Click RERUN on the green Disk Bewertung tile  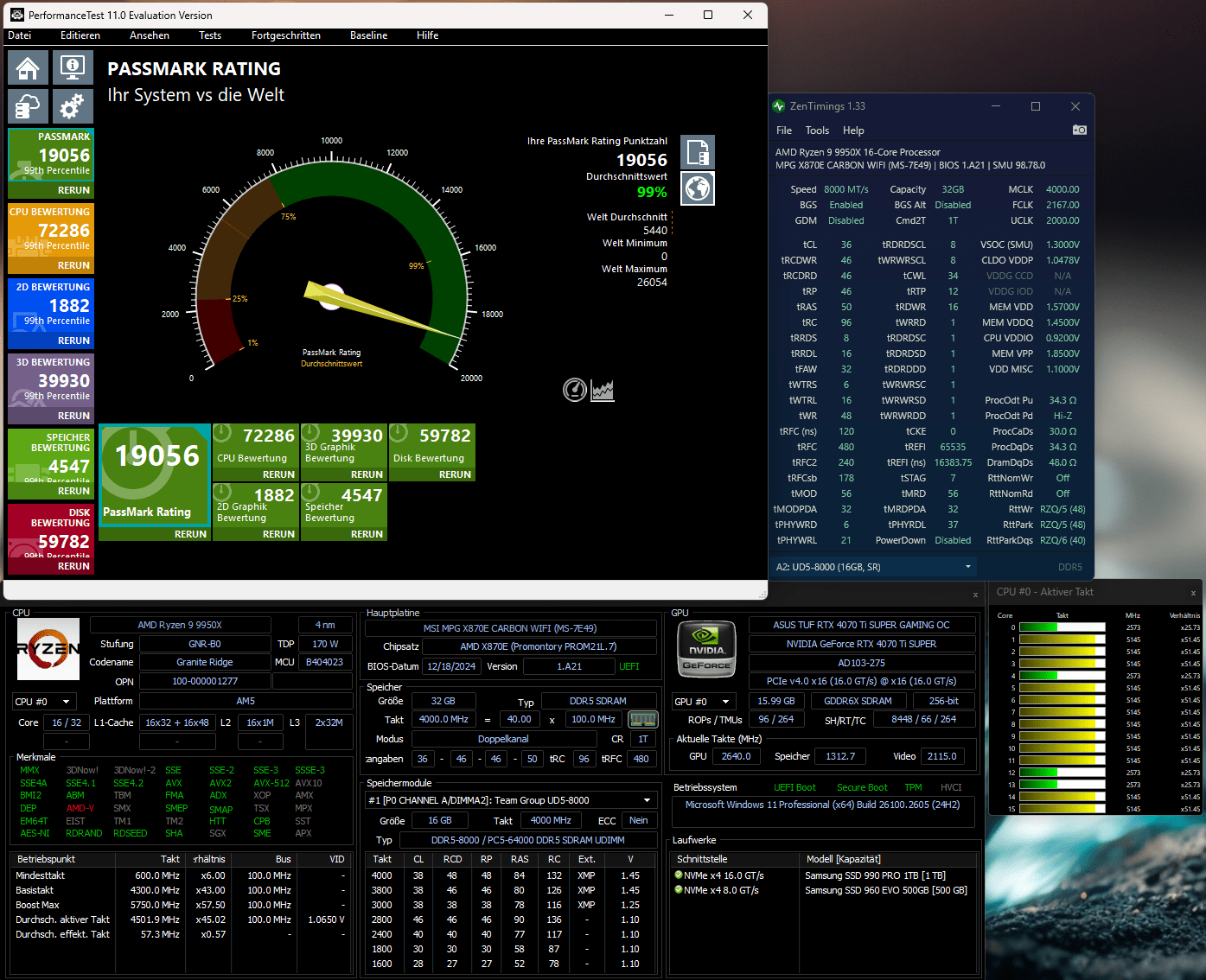455,474
